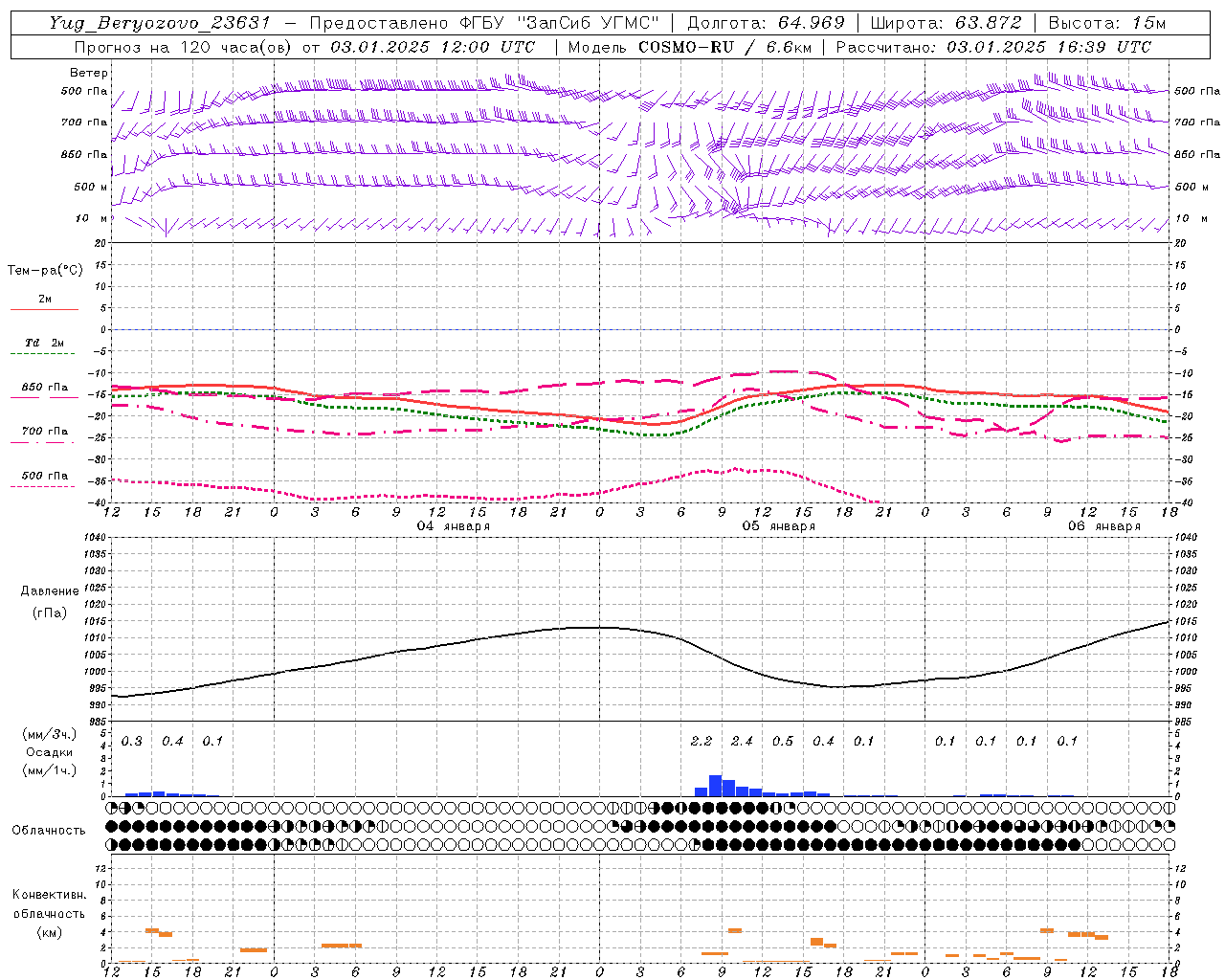Select the 2.4 precipitation total
This screenshot has width=1225, height=980.
(742, 741)
